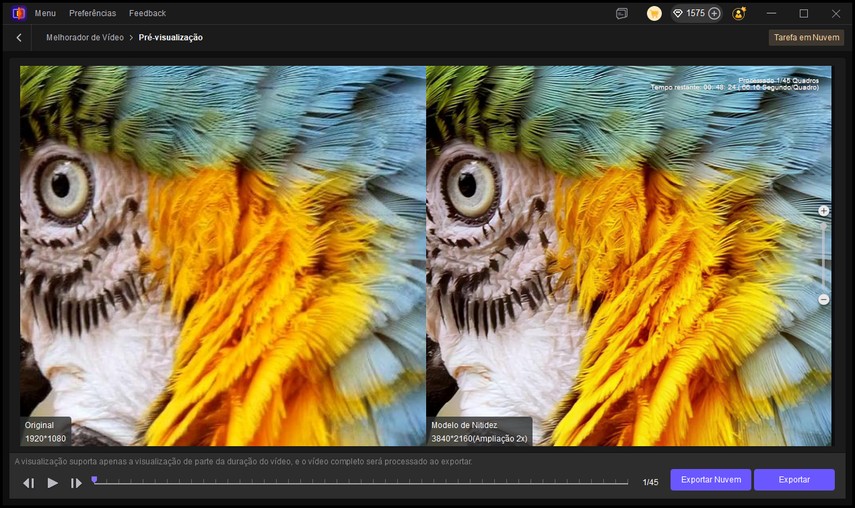
Task: Open the Menu item
Action: coord(45,13)
